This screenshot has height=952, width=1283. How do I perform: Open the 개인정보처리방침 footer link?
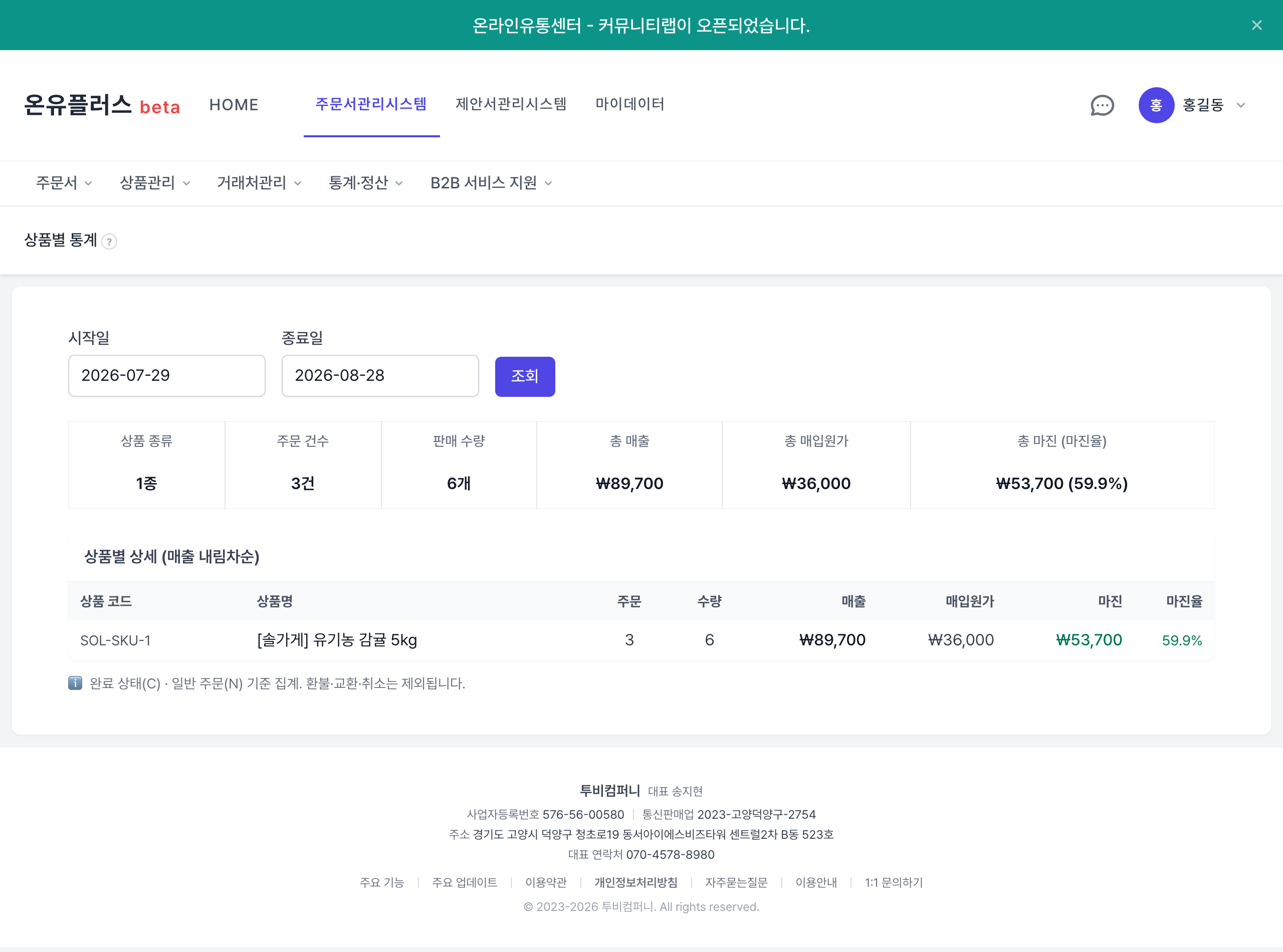tap(635, 882)
